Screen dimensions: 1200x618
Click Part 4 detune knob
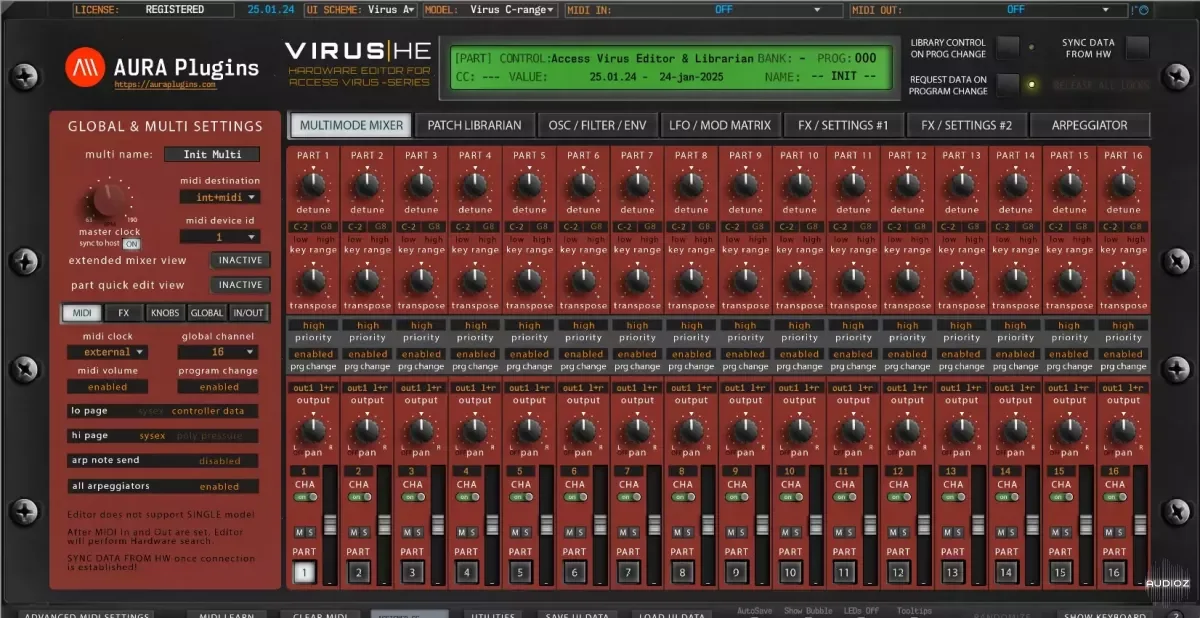(x=475, y=185)
